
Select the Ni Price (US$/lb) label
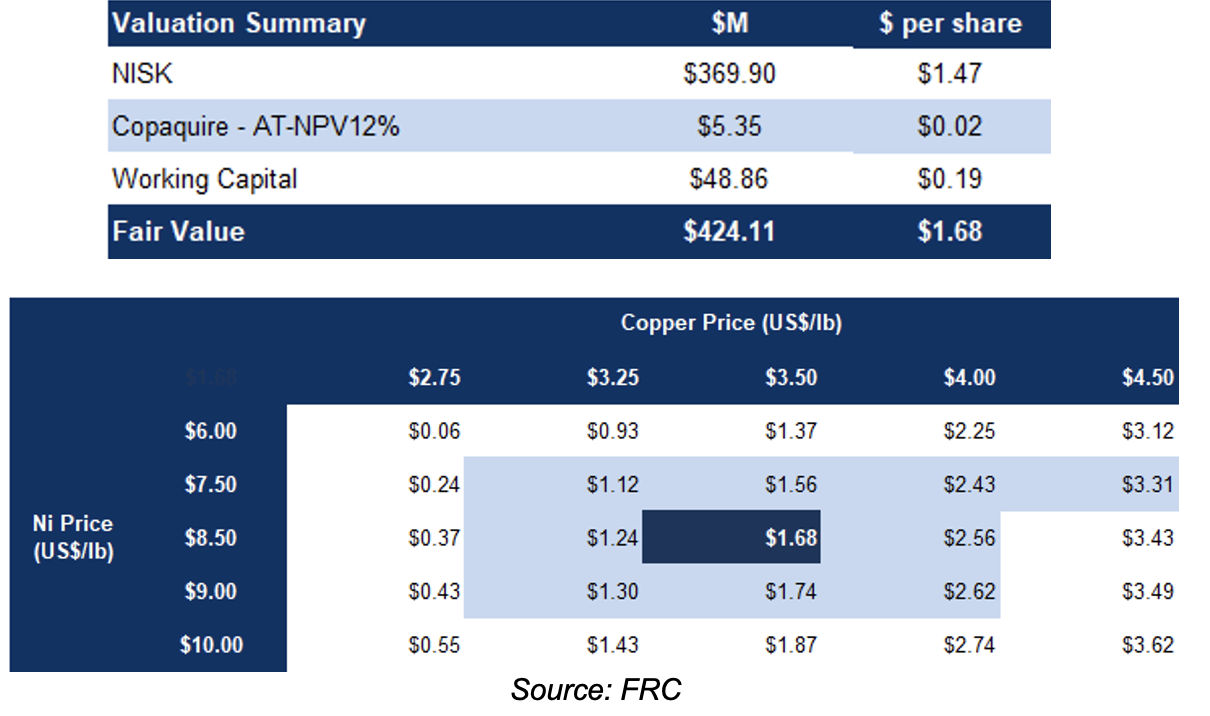[x=72, y=537]
